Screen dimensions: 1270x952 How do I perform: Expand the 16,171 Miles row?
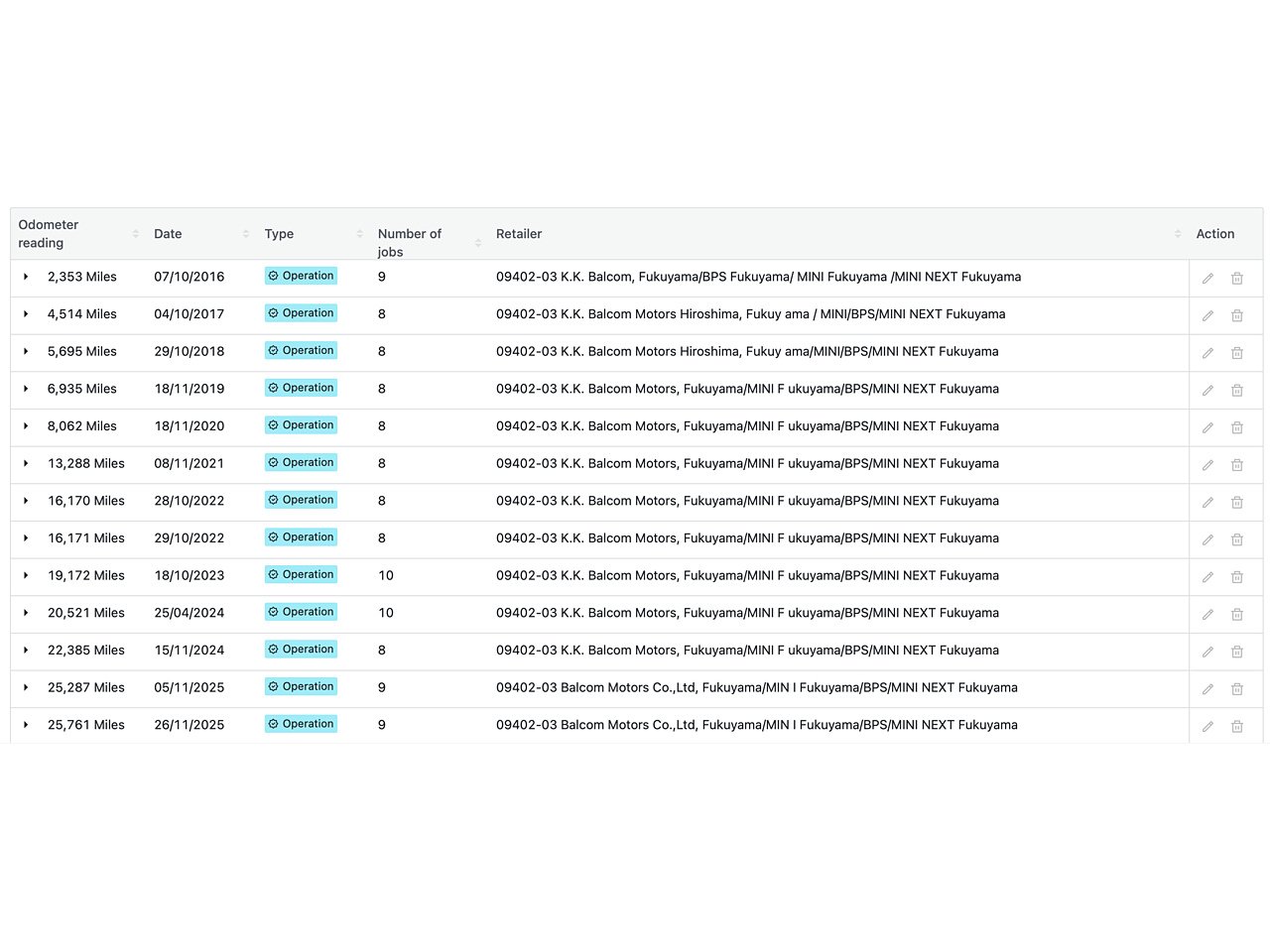[26, 538]
